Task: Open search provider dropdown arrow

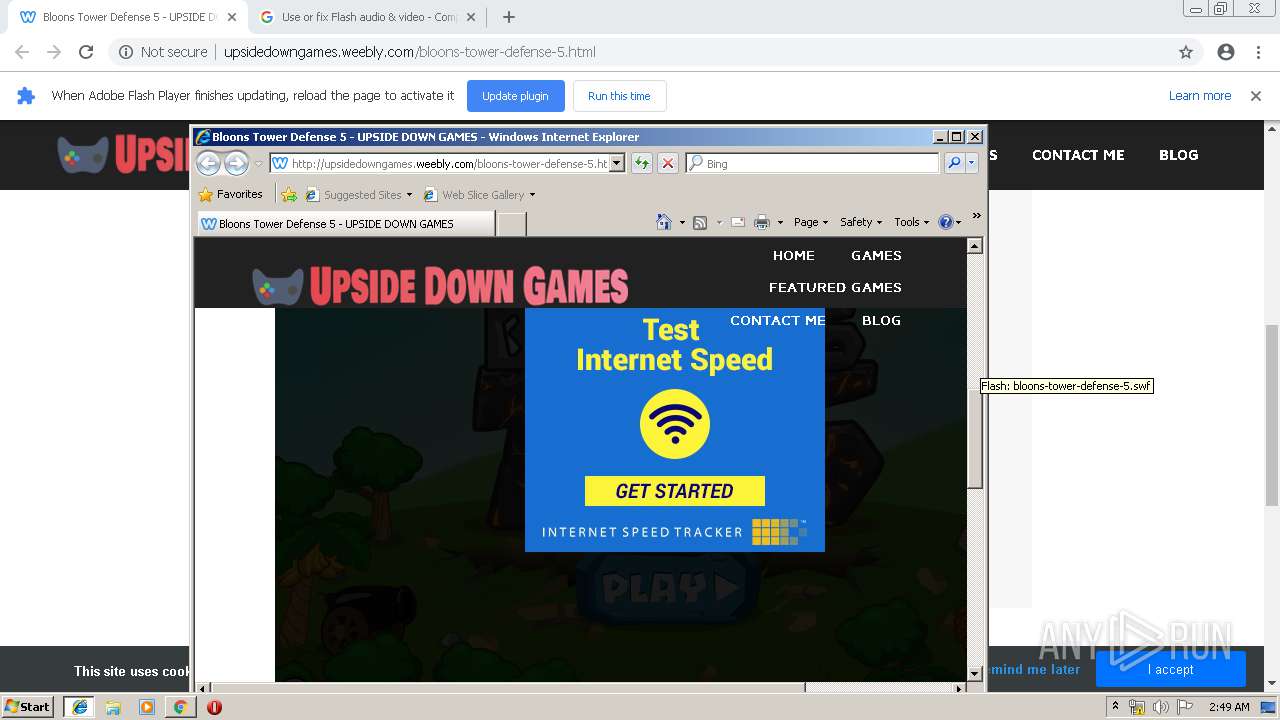Action: 971,163
